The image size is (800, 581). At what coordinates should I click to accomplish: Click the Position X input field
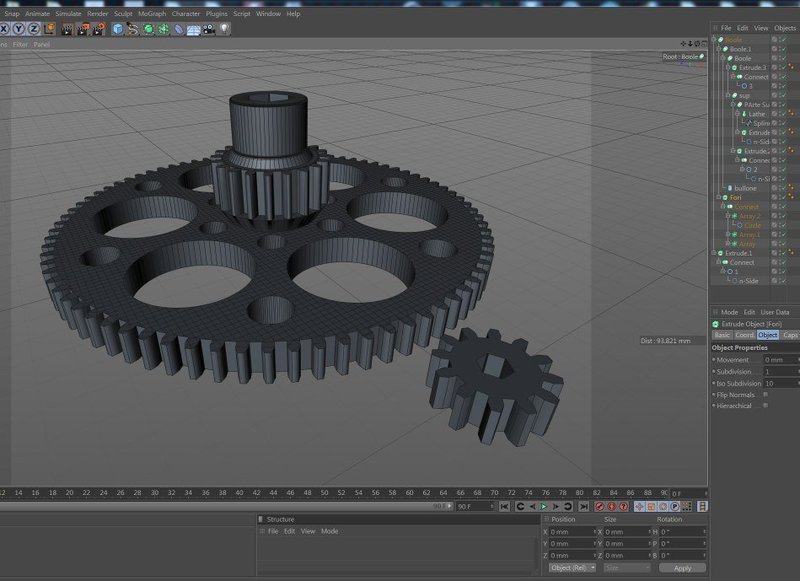[x=572, y=532]
